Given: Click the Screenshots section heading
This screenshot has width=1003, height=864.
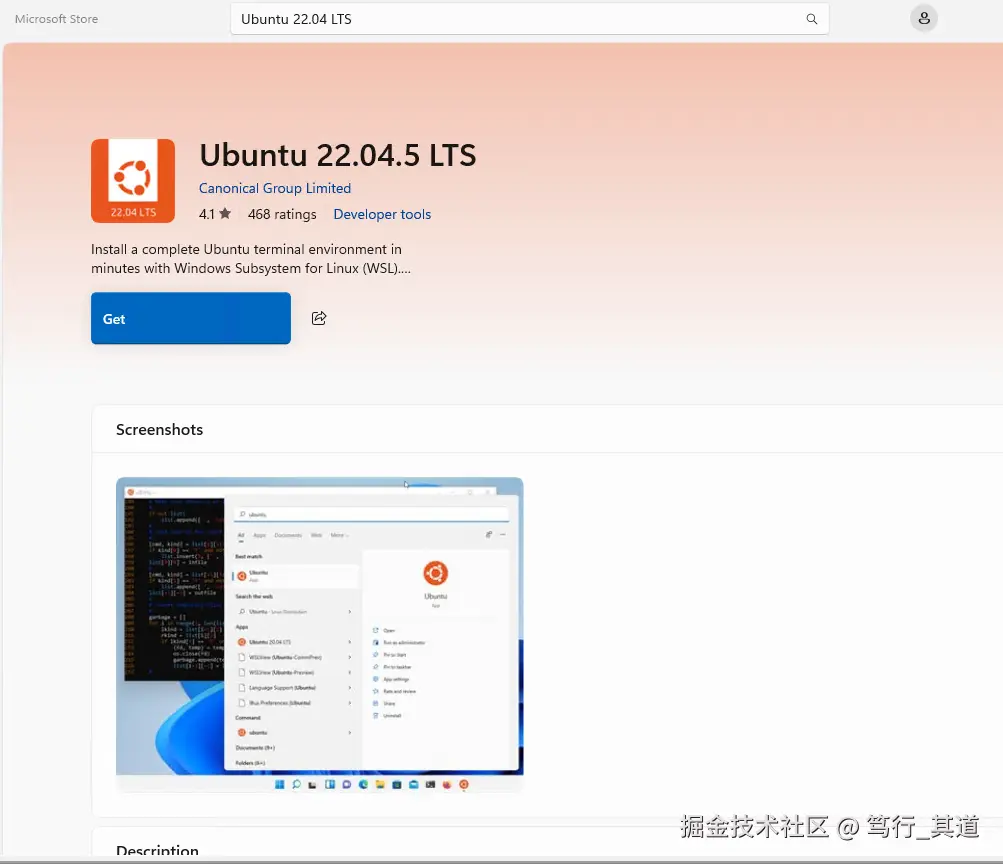Looking at the screenshot, I should [159, 430].
